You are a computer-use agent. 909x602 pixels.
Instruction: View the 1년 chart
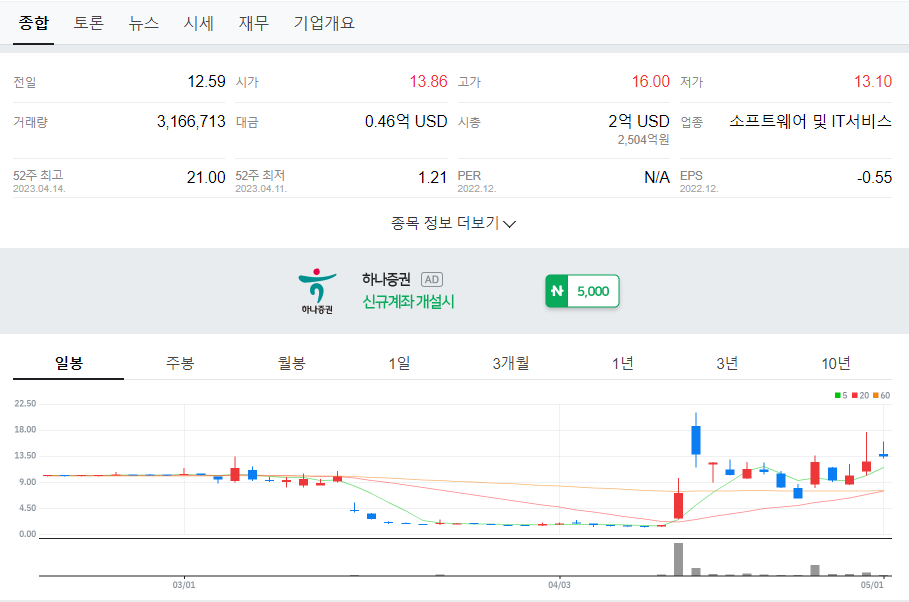(x=624, y=364)
